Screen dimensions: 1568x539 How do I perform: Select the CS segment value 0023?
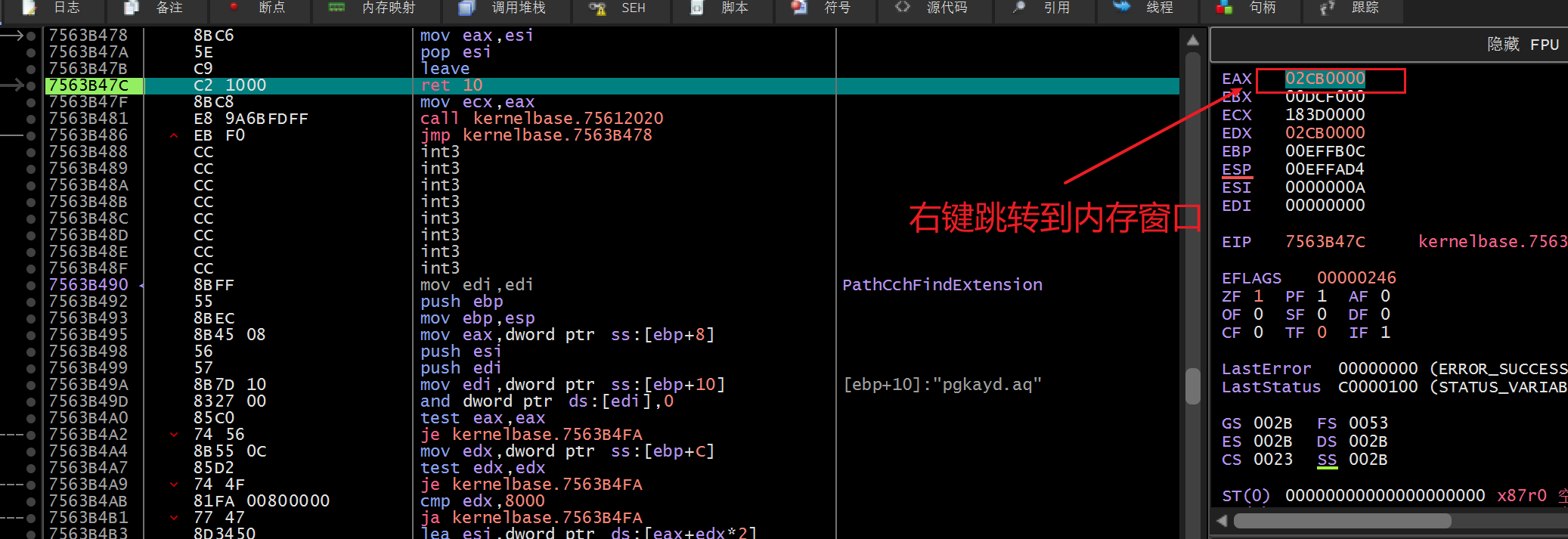click(x=1273, y=460)
